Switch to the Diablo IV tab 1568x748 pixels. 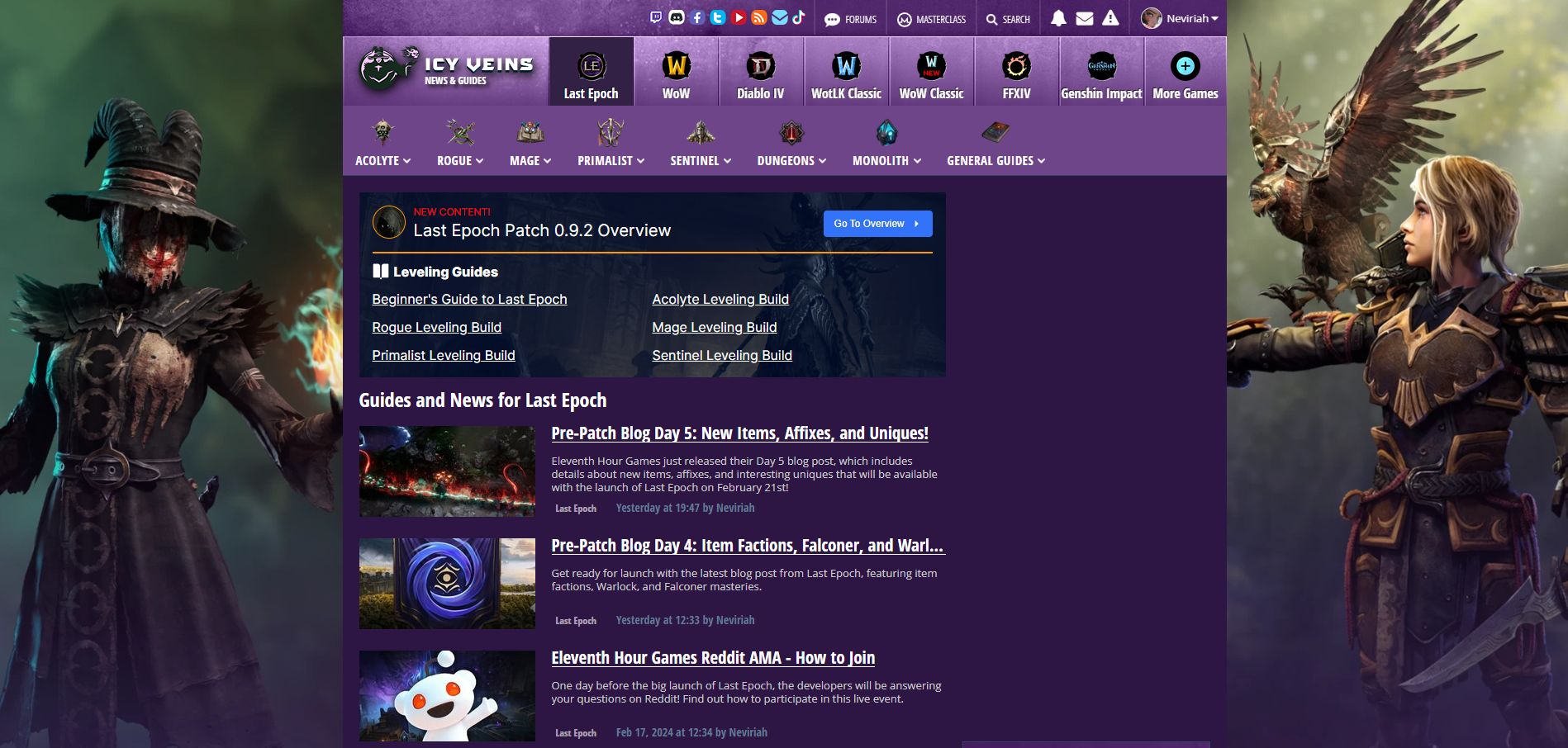(x=761, y=71)
